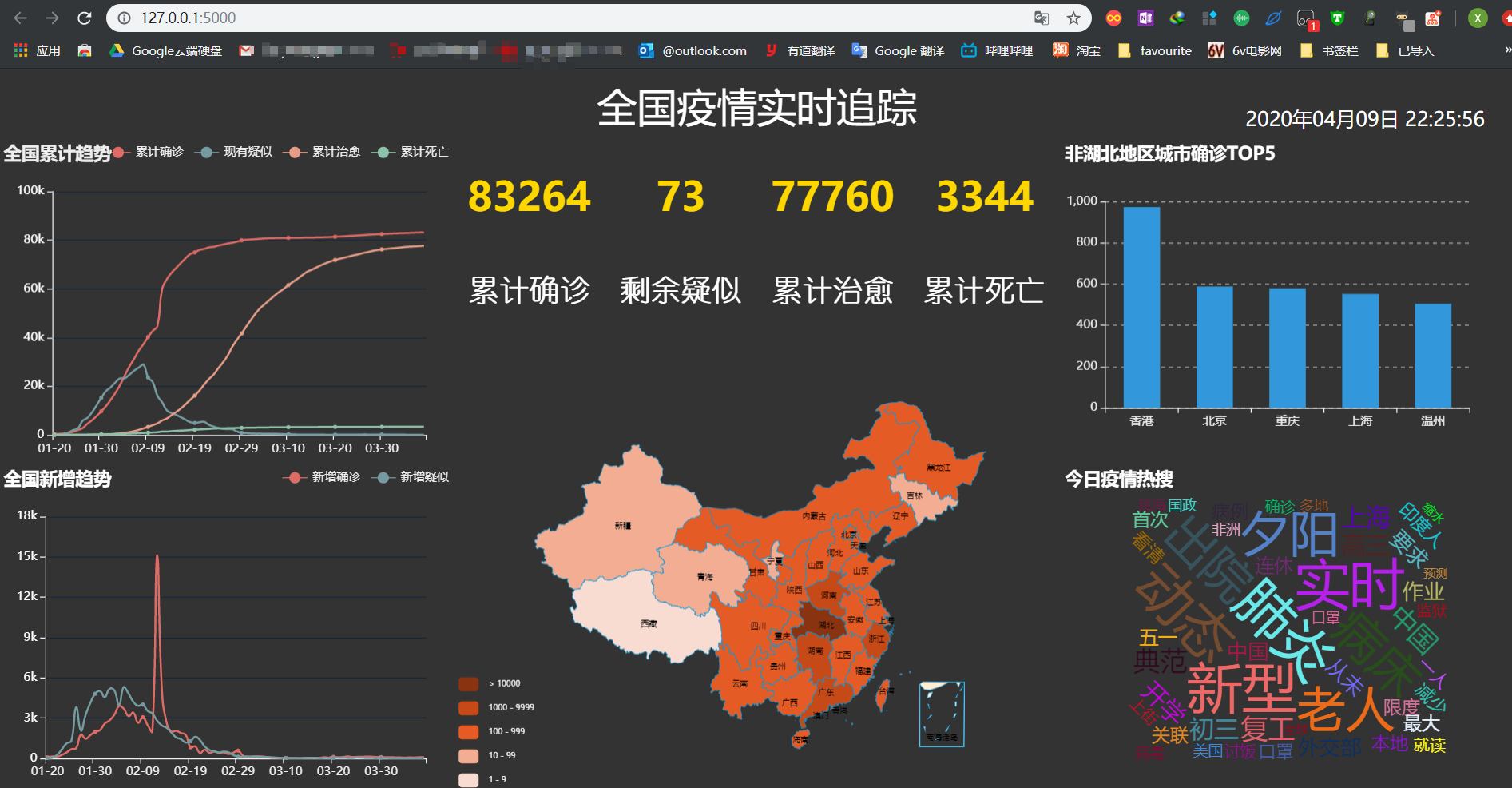The height and width of the screenshot is (788, 1512).
Task: Open the translate page icon in address bar
Action: (1042, 18)
